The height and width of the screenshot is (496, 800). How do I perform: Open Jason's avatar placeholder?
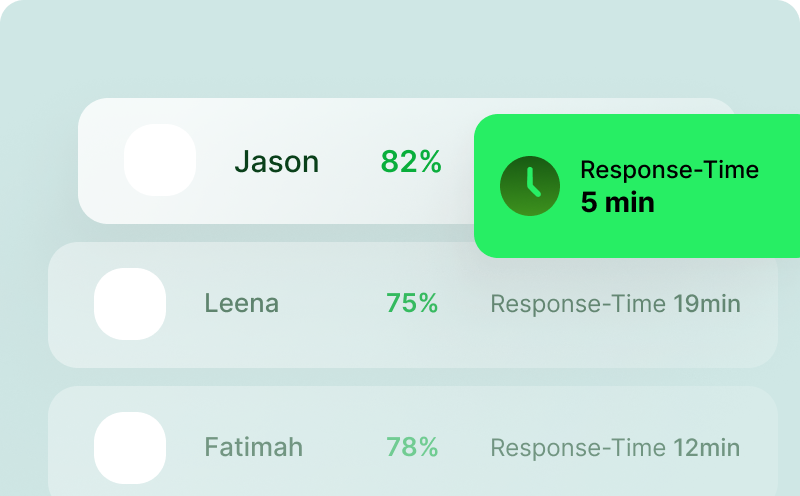tap(160, 160)
